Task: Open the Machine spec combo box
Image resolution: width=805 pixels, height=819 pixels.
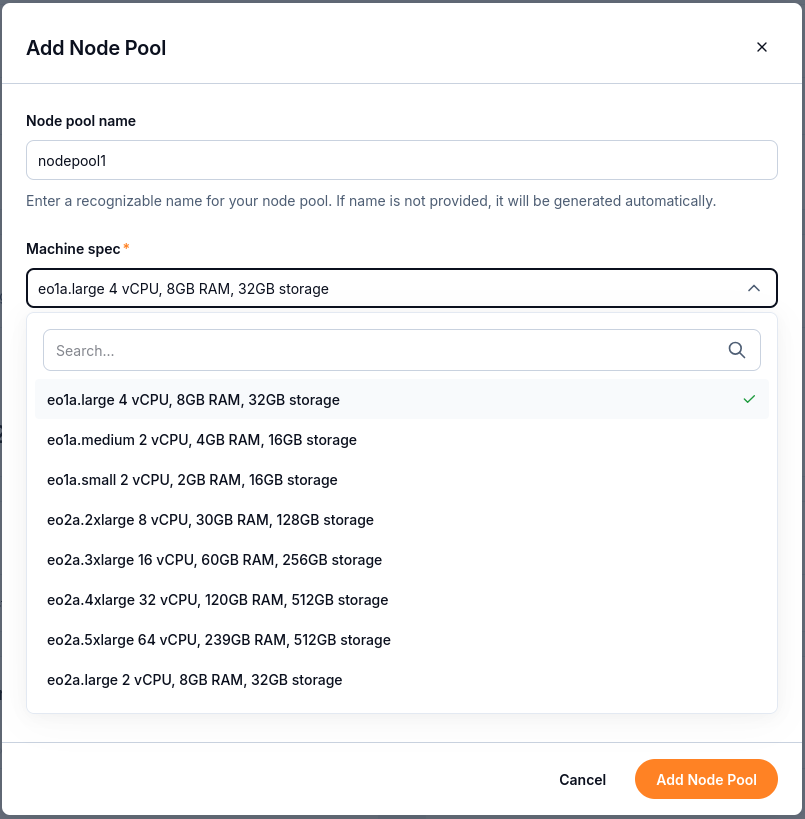Action: tap(402, 288)
